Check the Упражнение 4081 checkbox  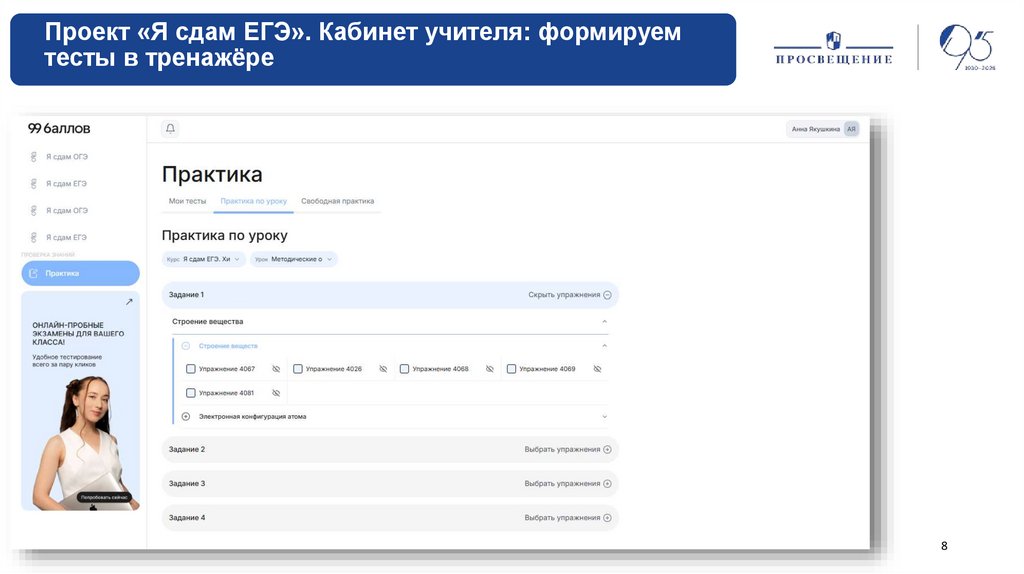pyautogui.click(x=191, y=393)
